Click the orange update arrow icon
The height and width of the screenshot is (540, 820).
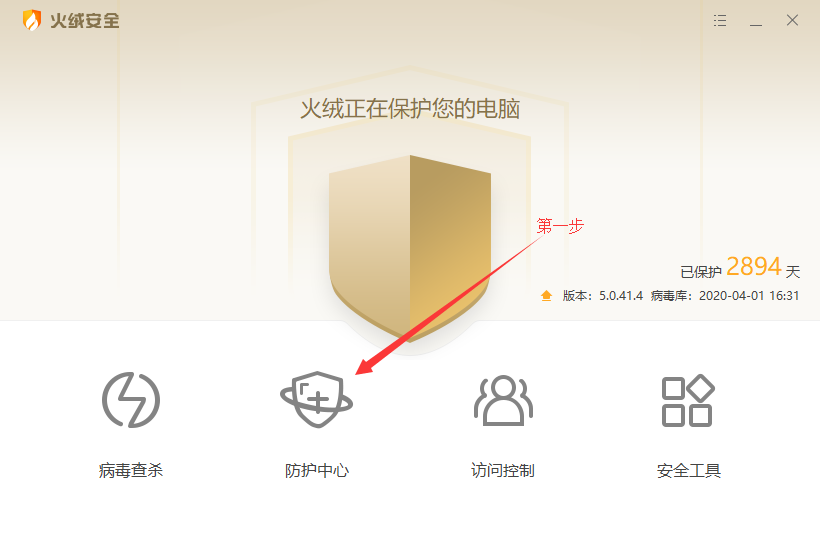tap(546, 296)
